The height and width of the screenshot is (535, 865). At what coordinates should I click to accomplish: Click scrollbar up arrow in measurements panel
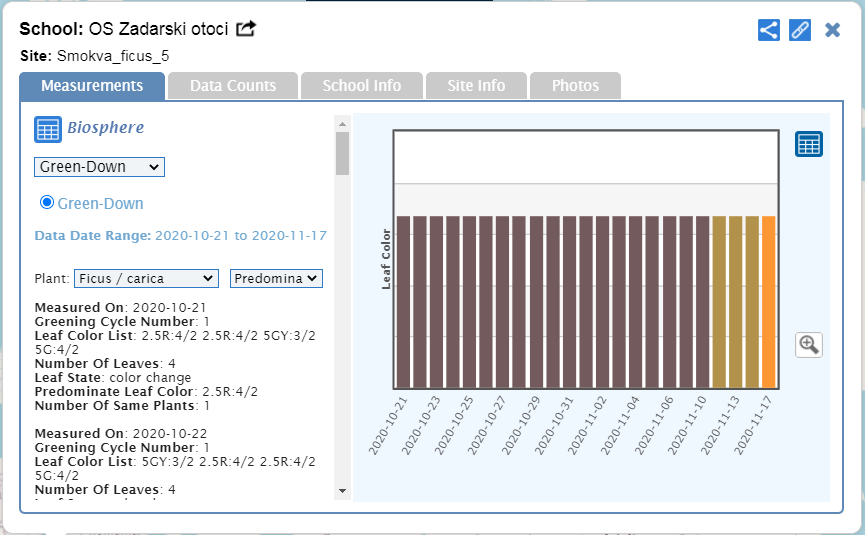pos(342,124)
